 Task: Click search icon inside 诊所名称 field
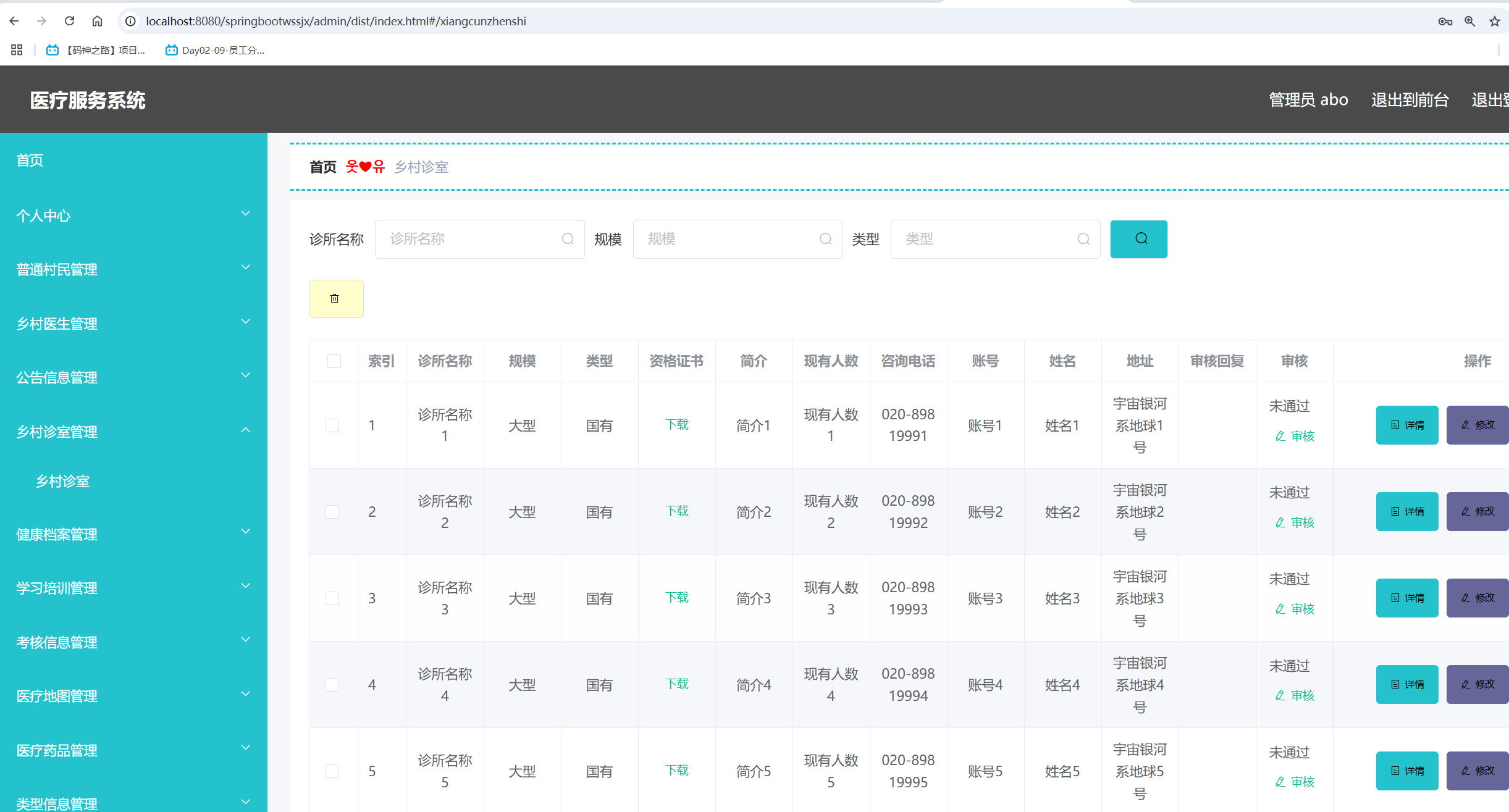coord(568,239)
